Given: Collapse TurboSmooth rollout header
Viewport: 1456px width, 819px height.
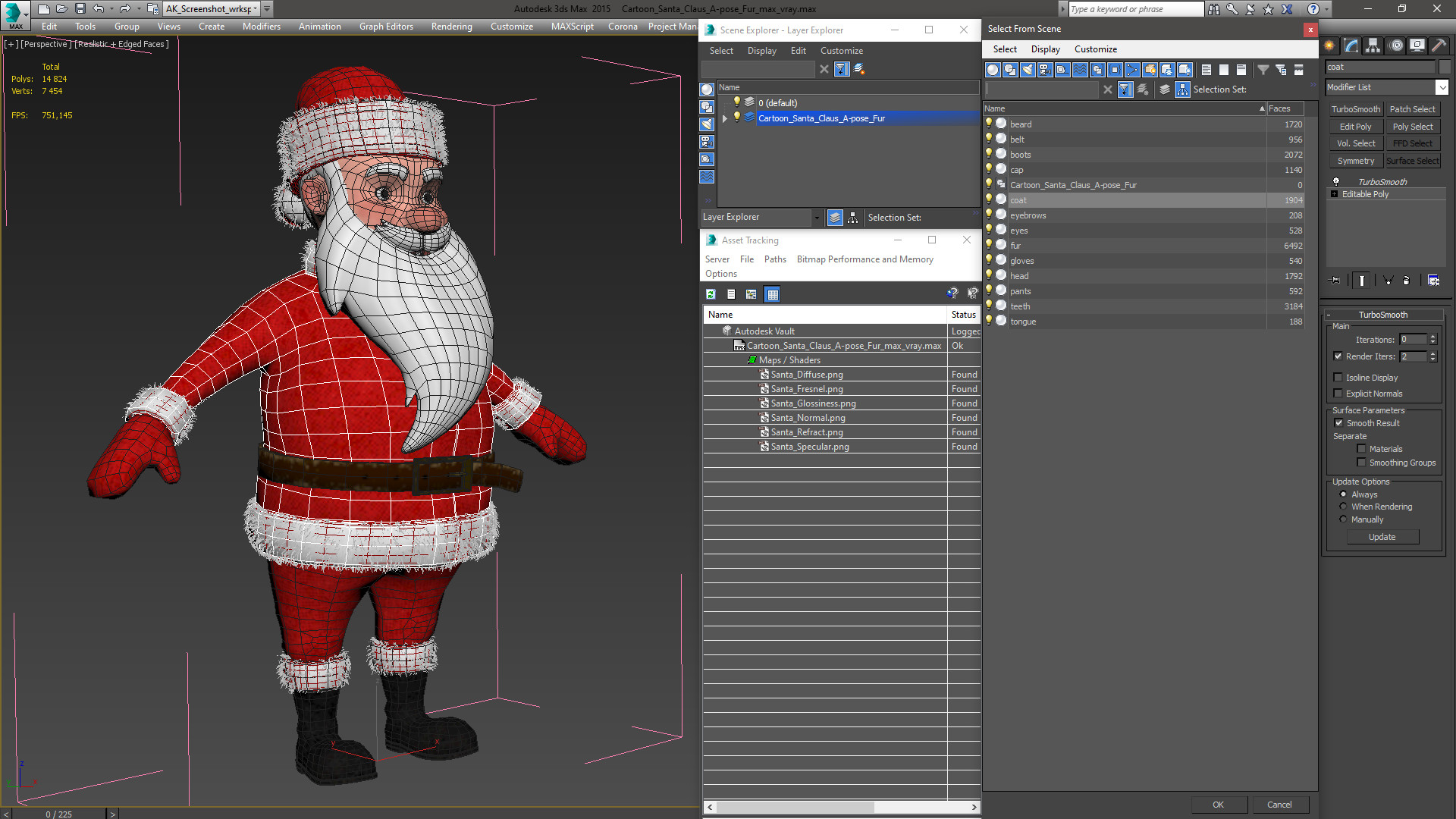Looking at the screenshot, I should pyautogui.click(x=1382, y=315).
